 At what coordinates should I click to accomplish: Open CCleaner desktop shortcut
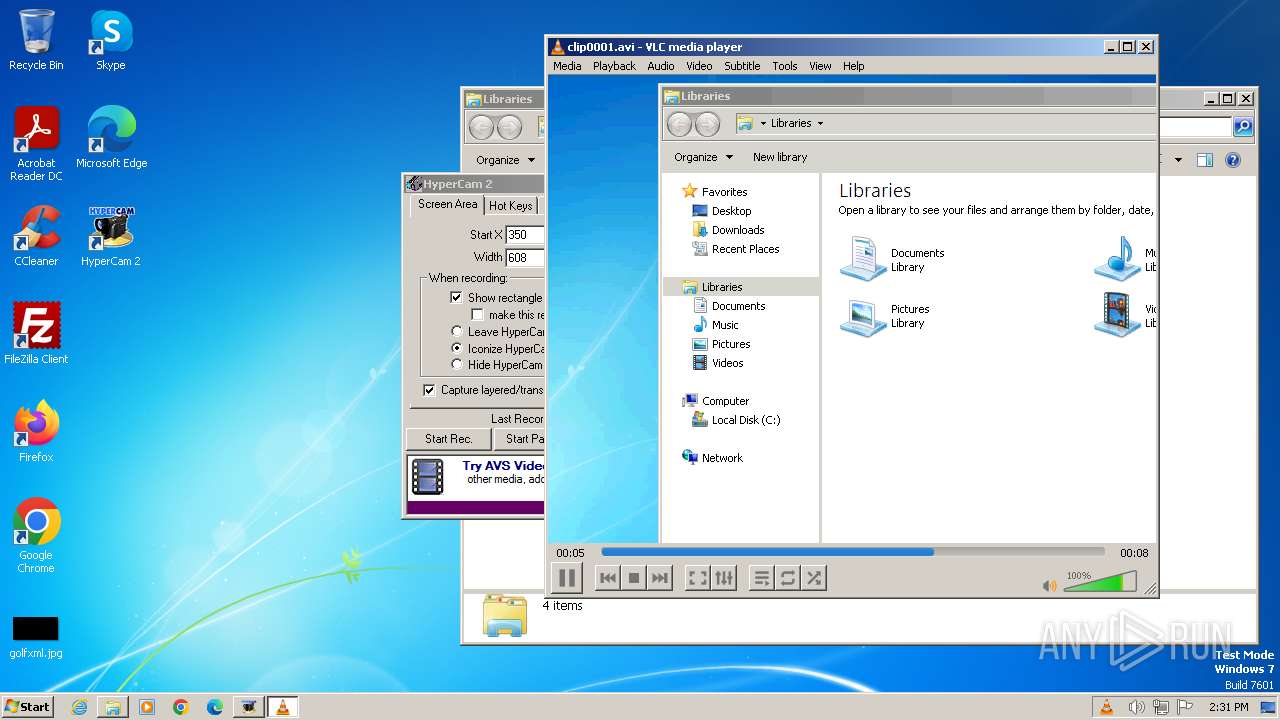click(x=36, y=236)
